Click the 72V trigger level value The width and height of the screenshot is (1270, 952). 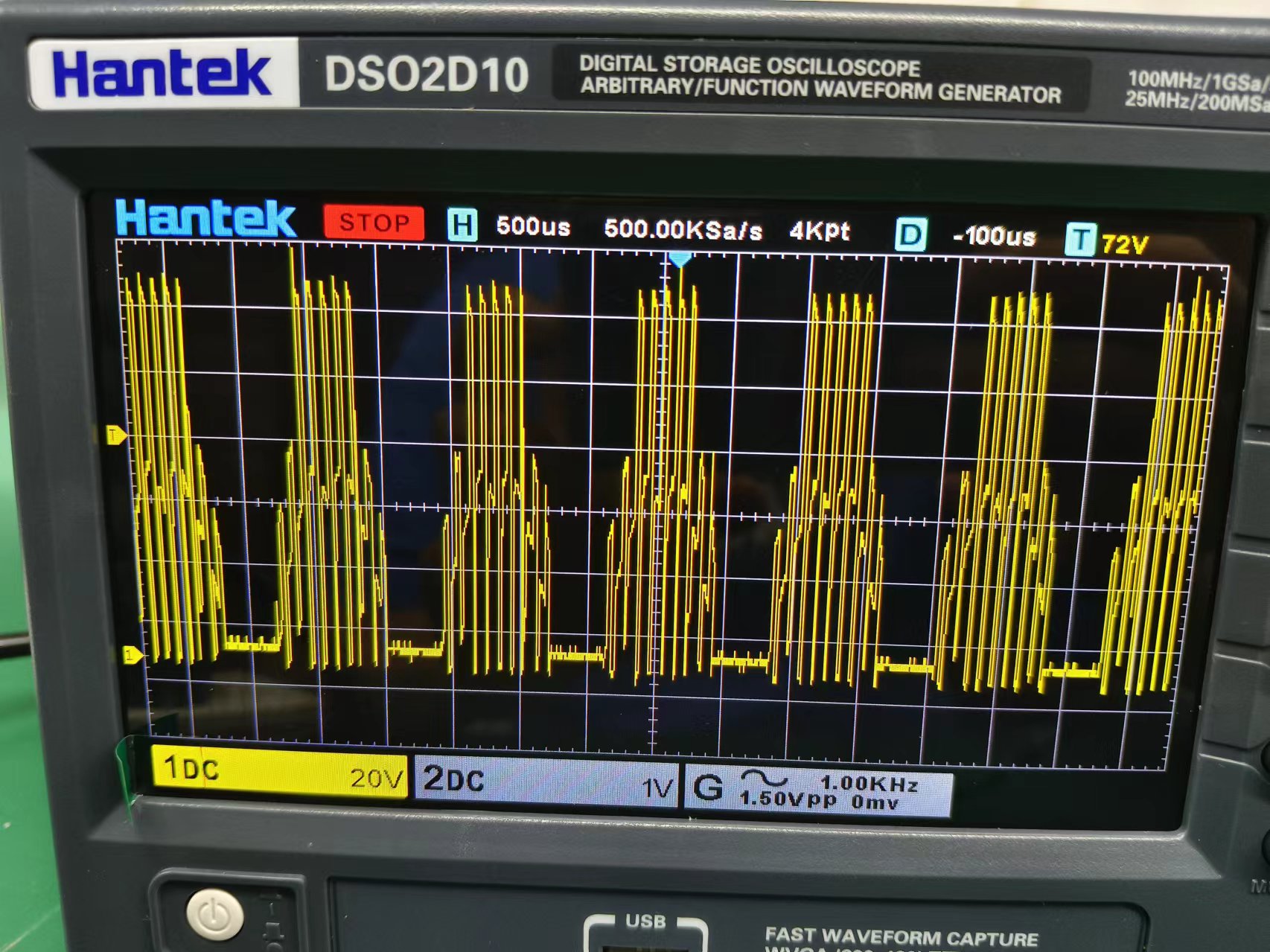(x=1125, y=243)
